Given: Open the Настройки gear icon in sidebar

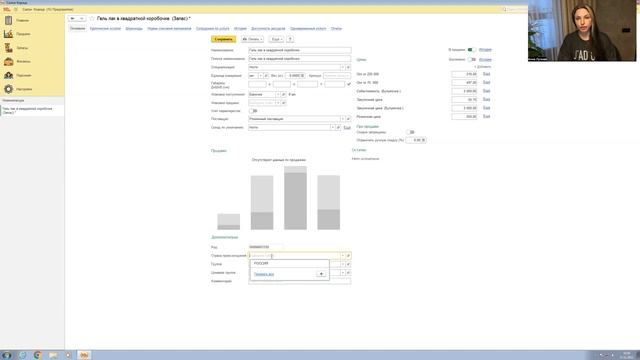Looking at the screenshot, I should tap(9, 89).
